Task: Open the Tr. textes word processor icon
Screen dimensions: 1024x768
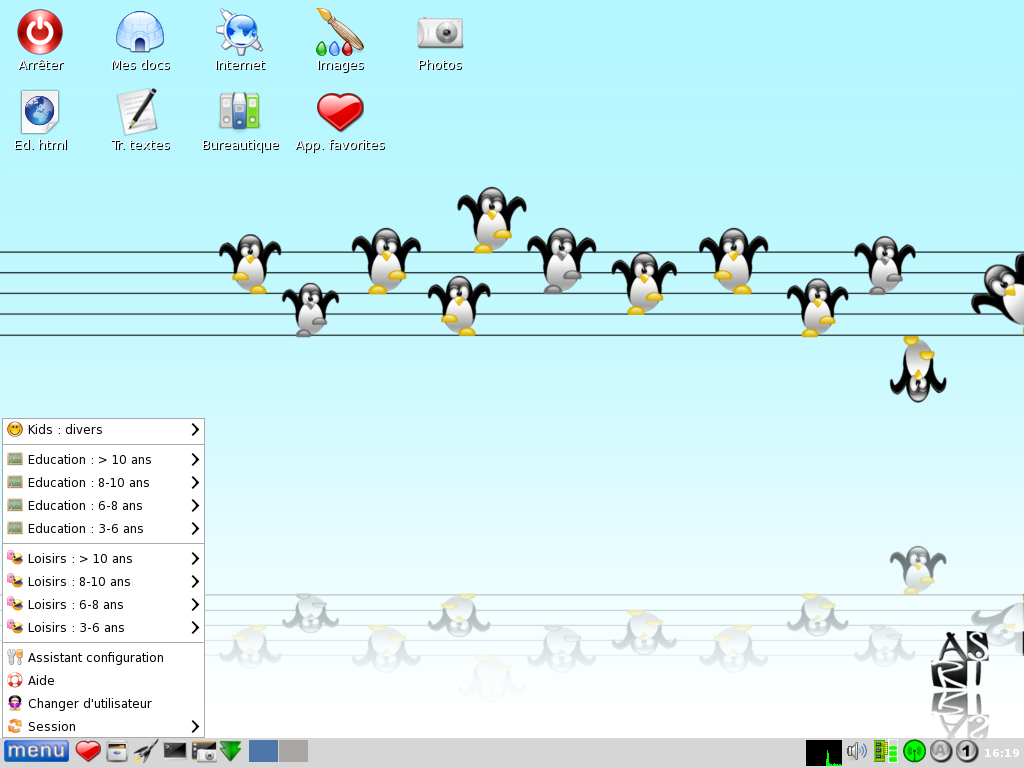Action: click(x=139, y=112)
